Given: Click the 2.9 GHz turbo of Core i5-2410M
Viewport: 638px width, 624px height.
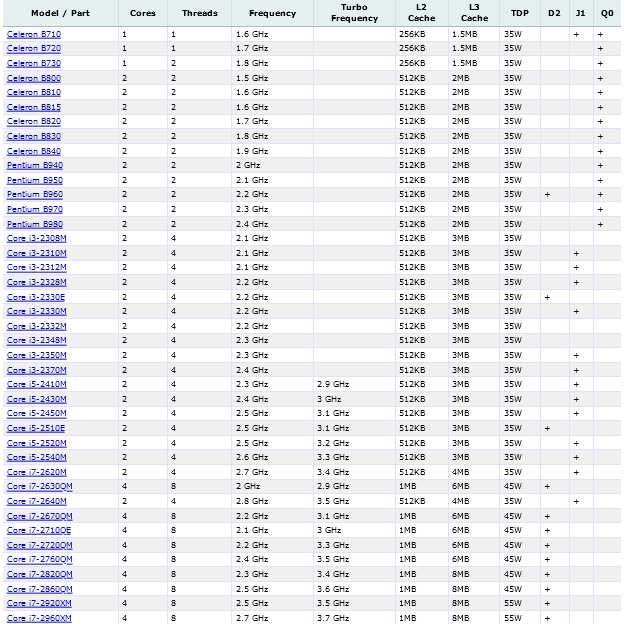Looking at the screenshot, I should [x=333, y=384].
